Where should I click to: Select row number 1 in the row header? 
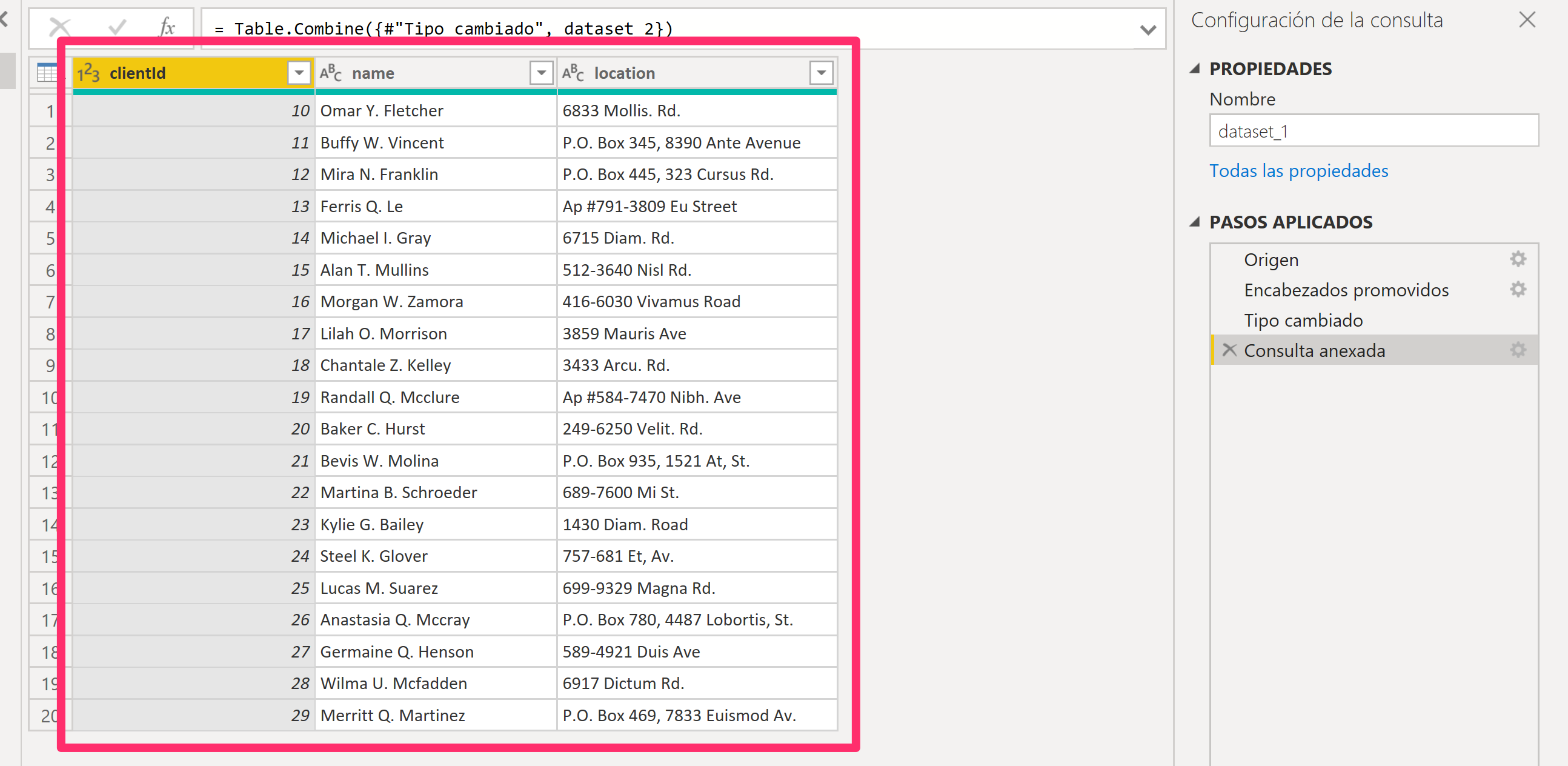coord(50,111)
